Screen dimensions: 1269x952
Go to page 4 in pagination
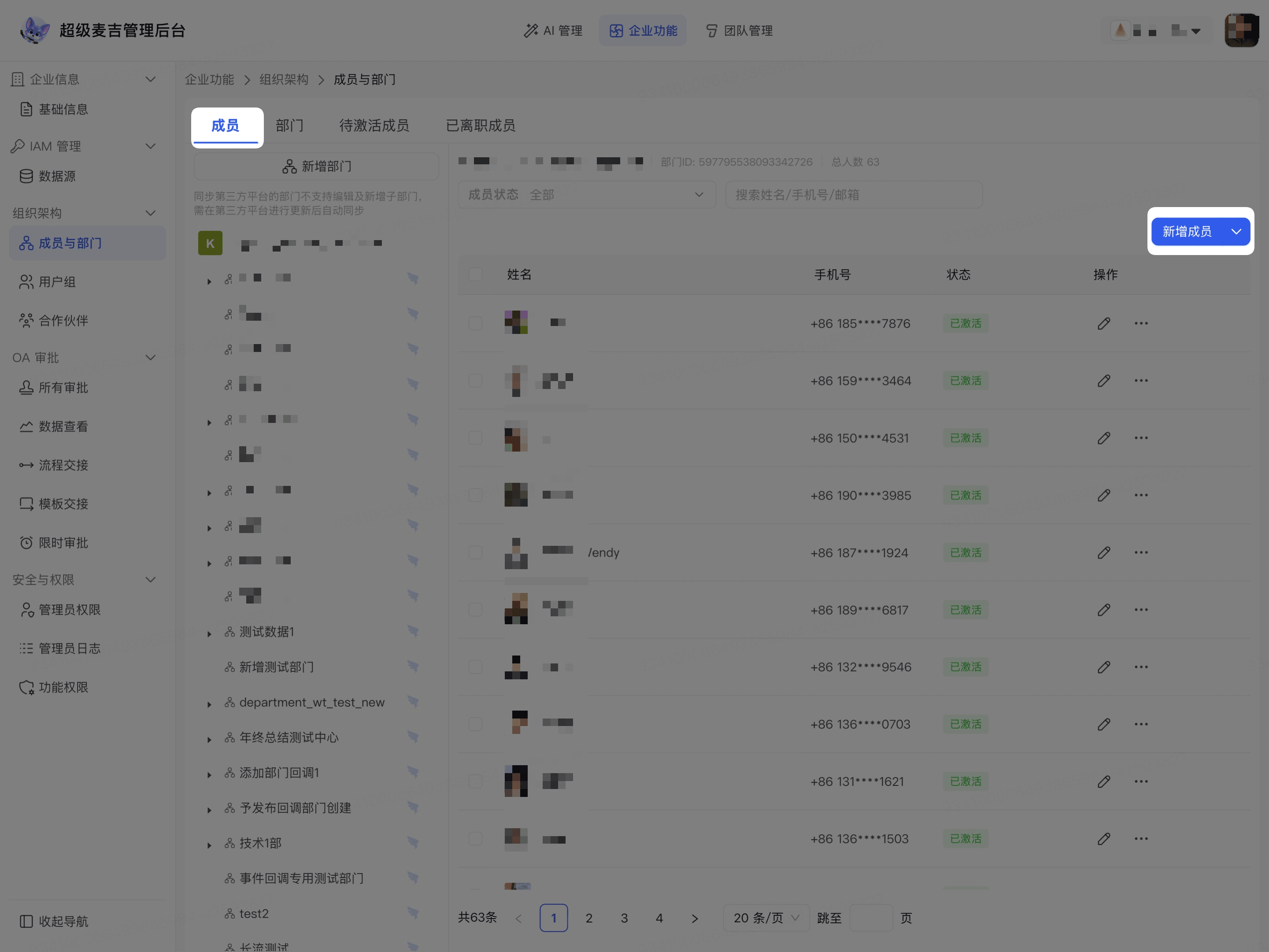(659, 918)
